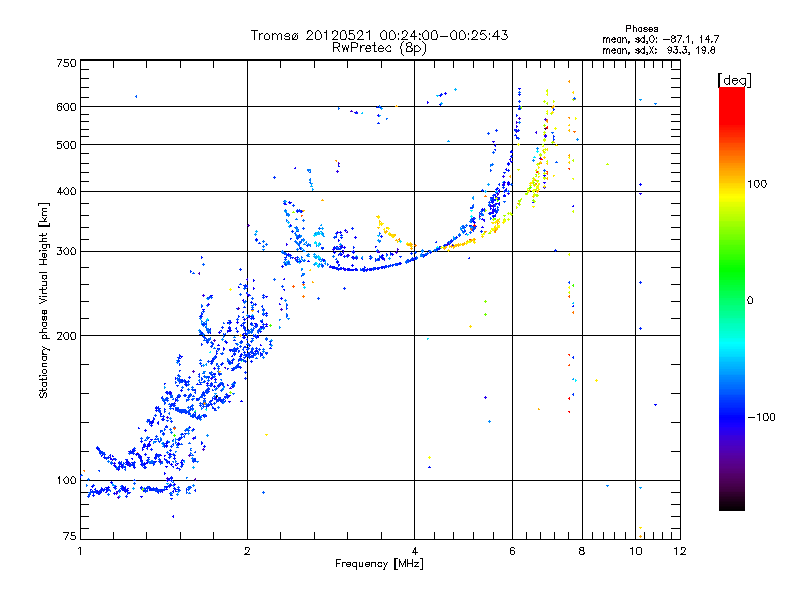
Task: Click the x-axis label 'Frequency [MHz]'
Action: coord(379,564)
